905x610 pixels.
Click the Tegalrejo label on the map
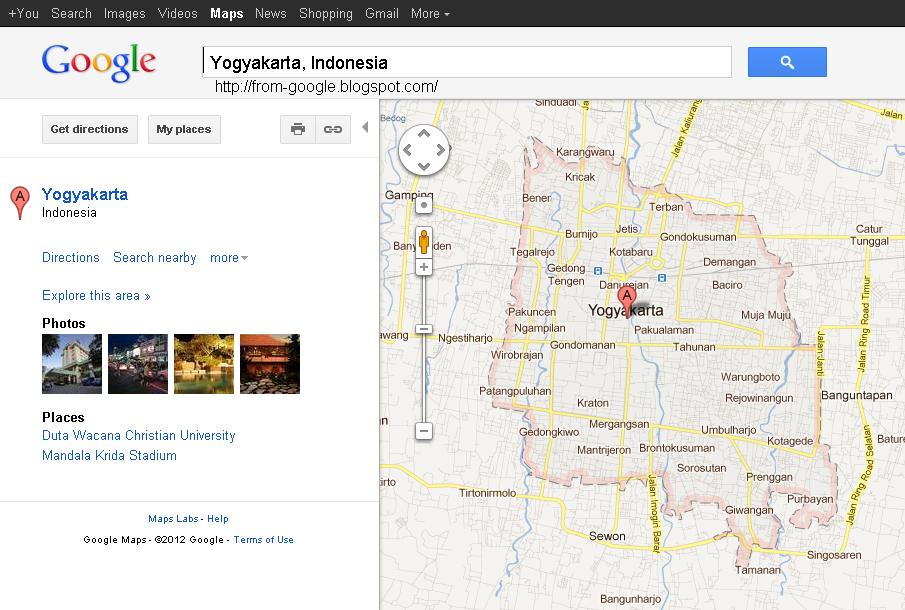(x=532, y=252)
